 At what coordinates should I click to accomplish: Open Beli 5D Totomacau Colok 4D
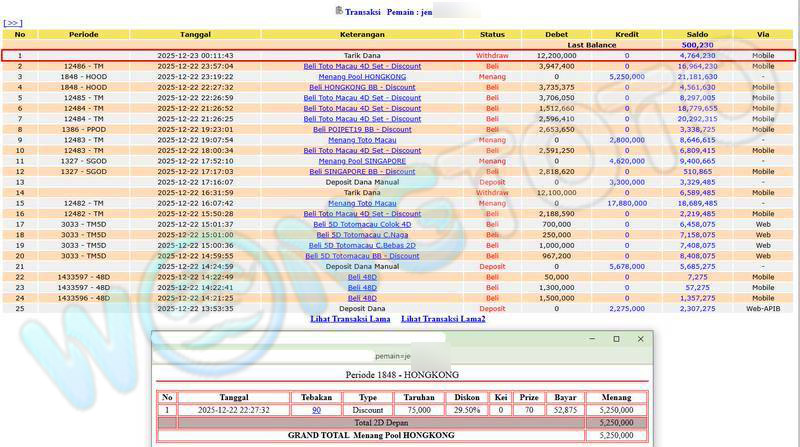click(x=362, y=225)
